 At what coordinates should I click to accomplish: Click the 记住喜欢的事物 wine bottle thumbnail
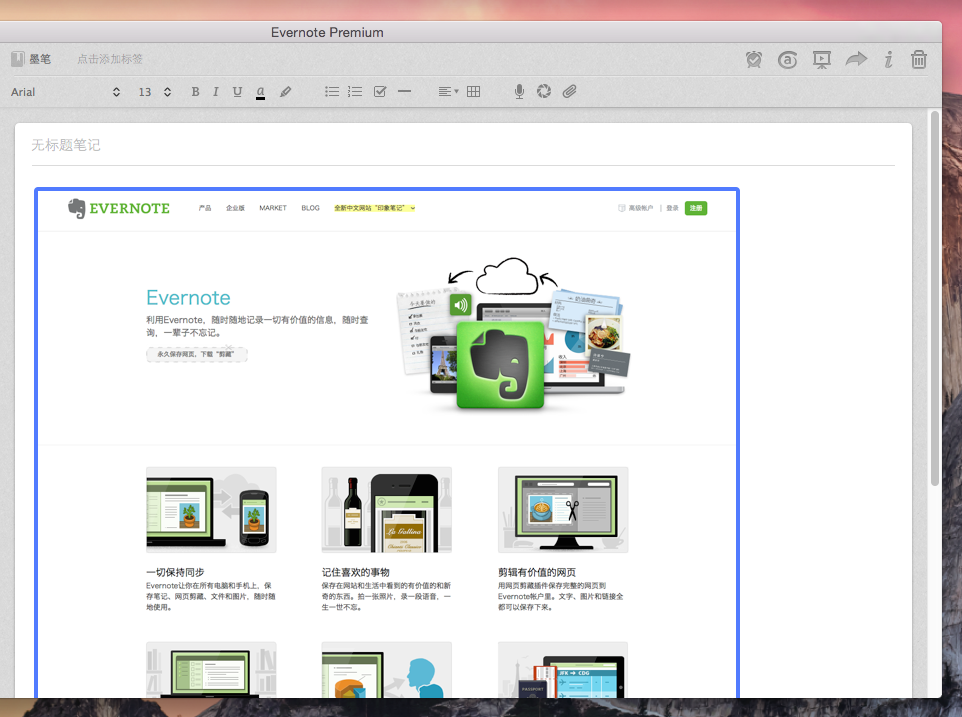[x=387, y=510]
